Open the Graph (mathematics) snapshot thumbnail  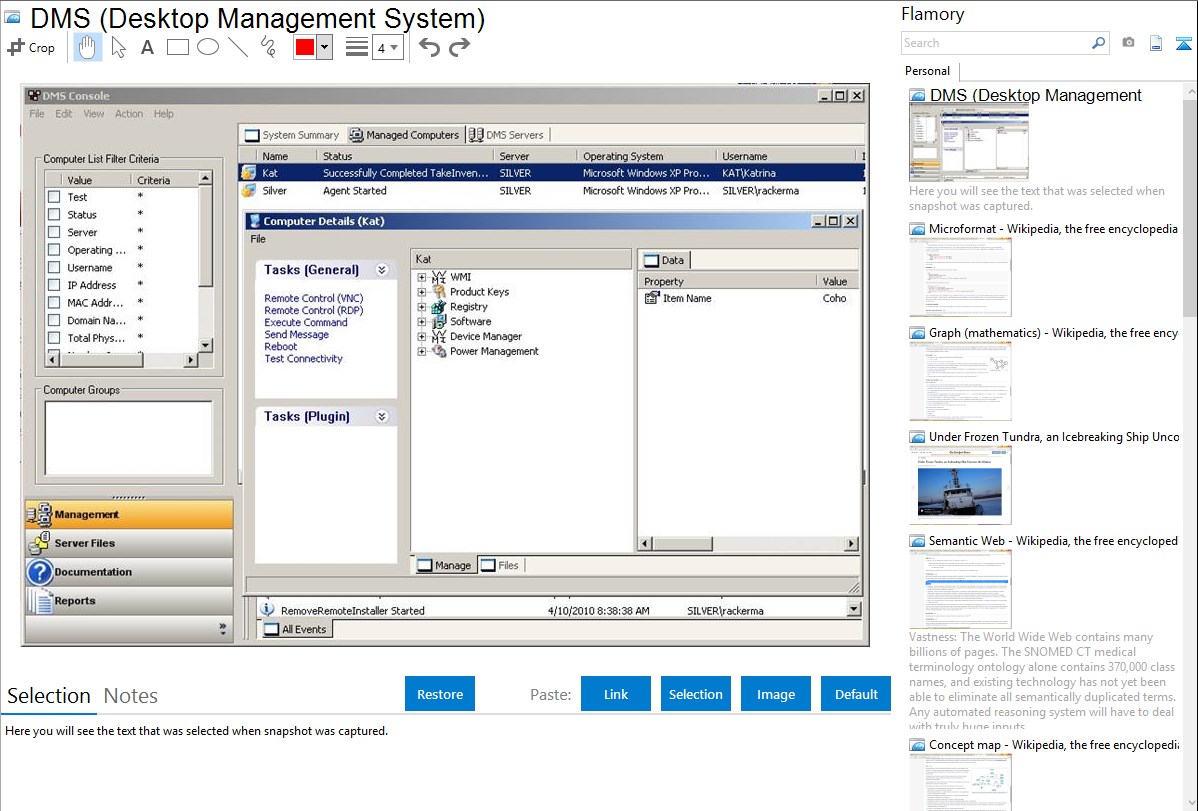pos(960,381)
